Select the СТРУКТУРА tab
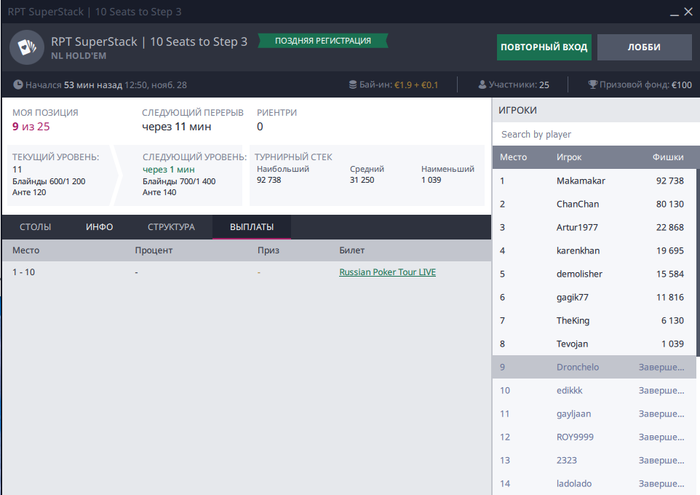The height and width of the screenshot is (495, 700). click(x=171, y=227)
